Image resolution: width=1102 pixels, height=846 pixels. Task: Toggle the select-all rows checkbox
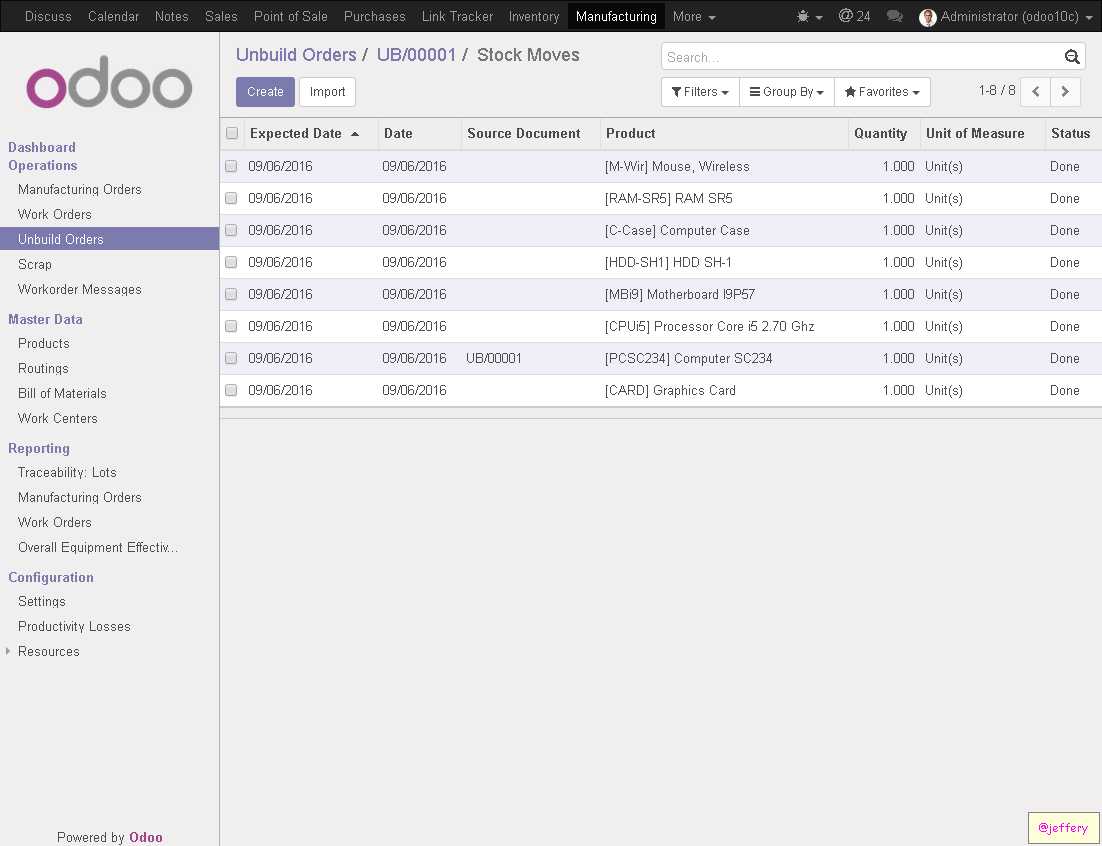[x=231, y=133]
